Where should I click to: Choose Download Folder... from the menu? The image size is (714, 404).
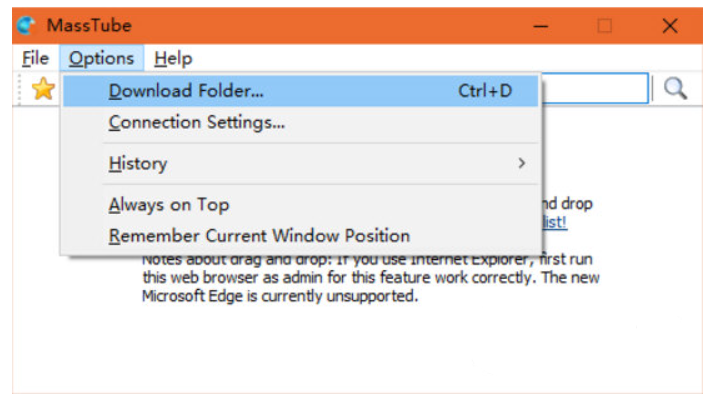[186, 91]
